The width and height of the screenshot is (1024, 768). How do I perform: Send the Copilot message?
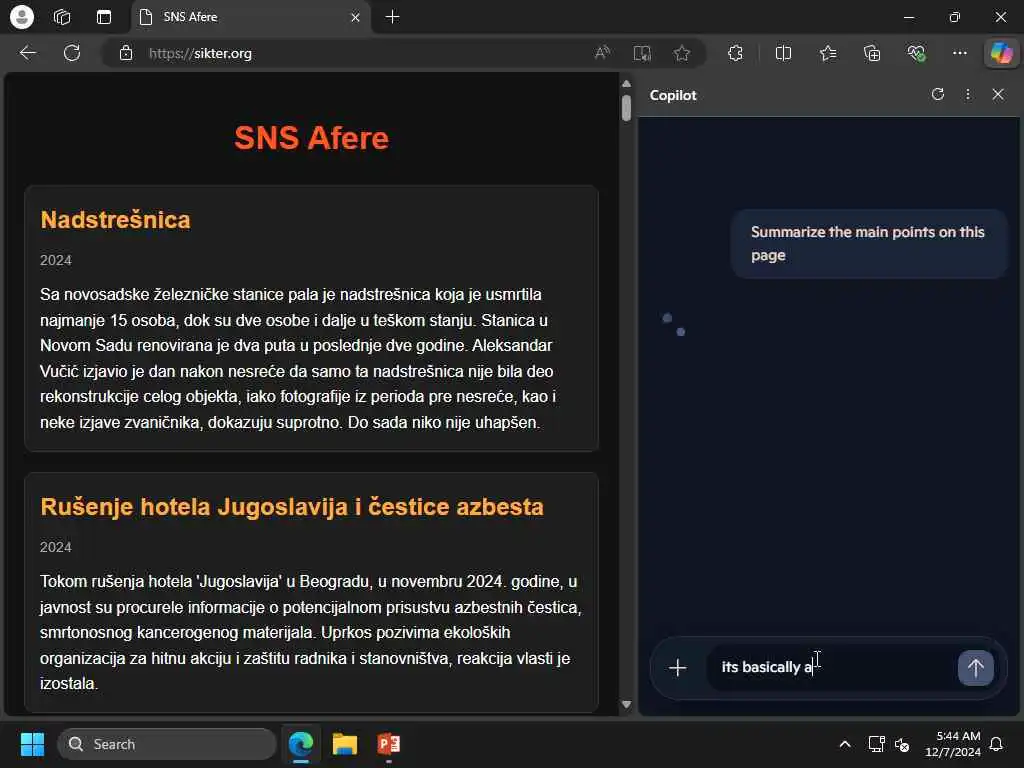pos(976,667)
